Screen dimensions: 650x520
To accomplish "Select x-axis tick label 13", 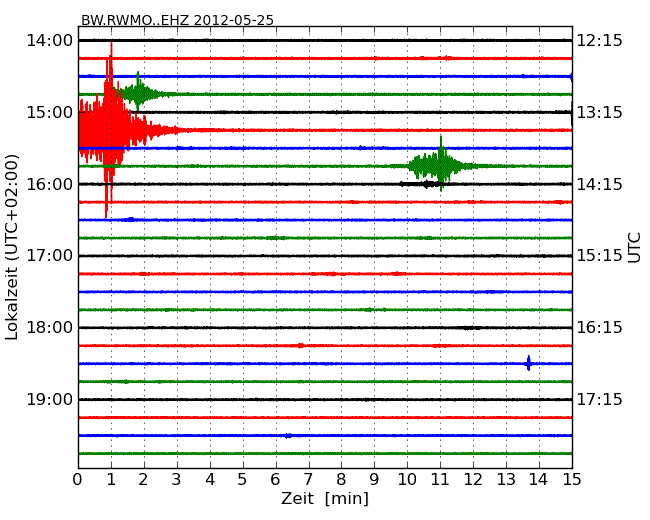I will click(506, 480).
